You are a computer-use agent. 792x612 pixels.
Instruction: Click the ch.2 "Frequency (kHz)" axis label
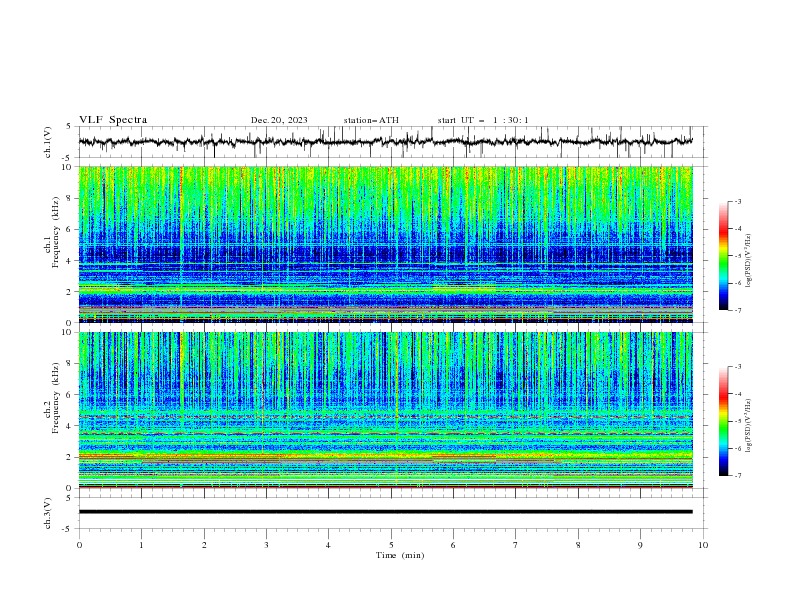[56, 398]
